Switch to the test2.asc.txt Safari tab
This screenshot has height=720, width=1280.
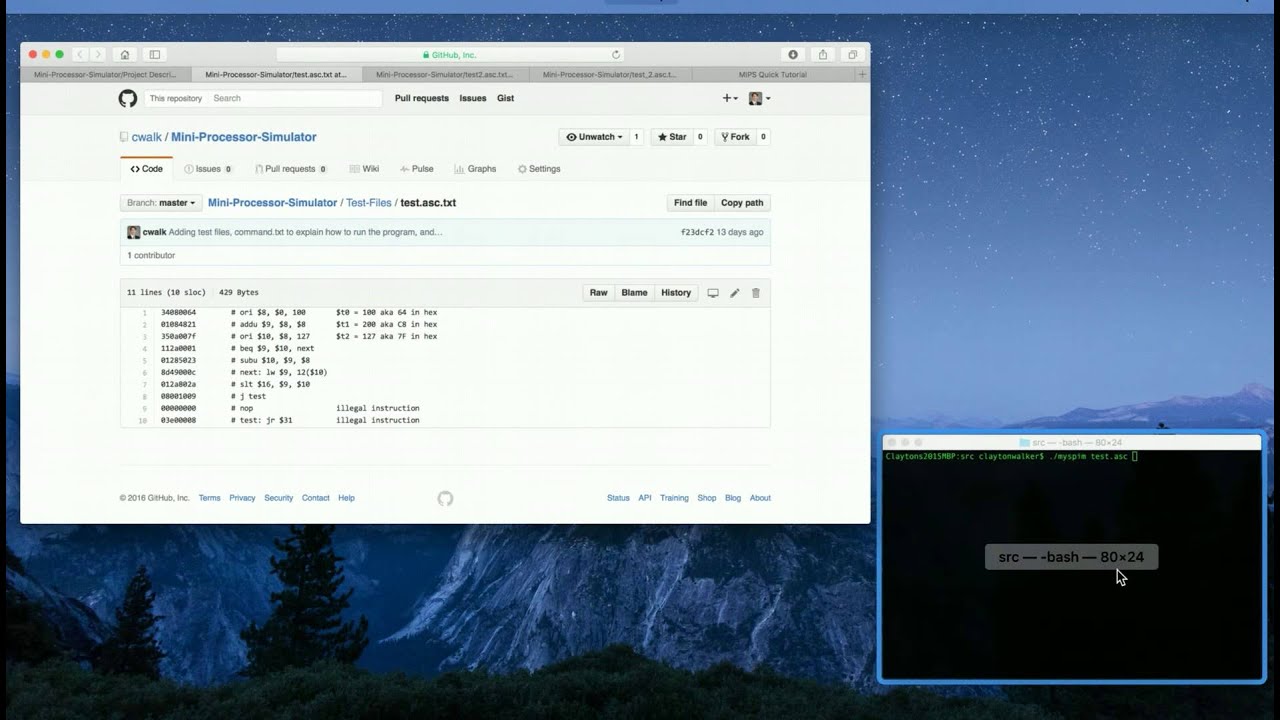coord(445,74)
